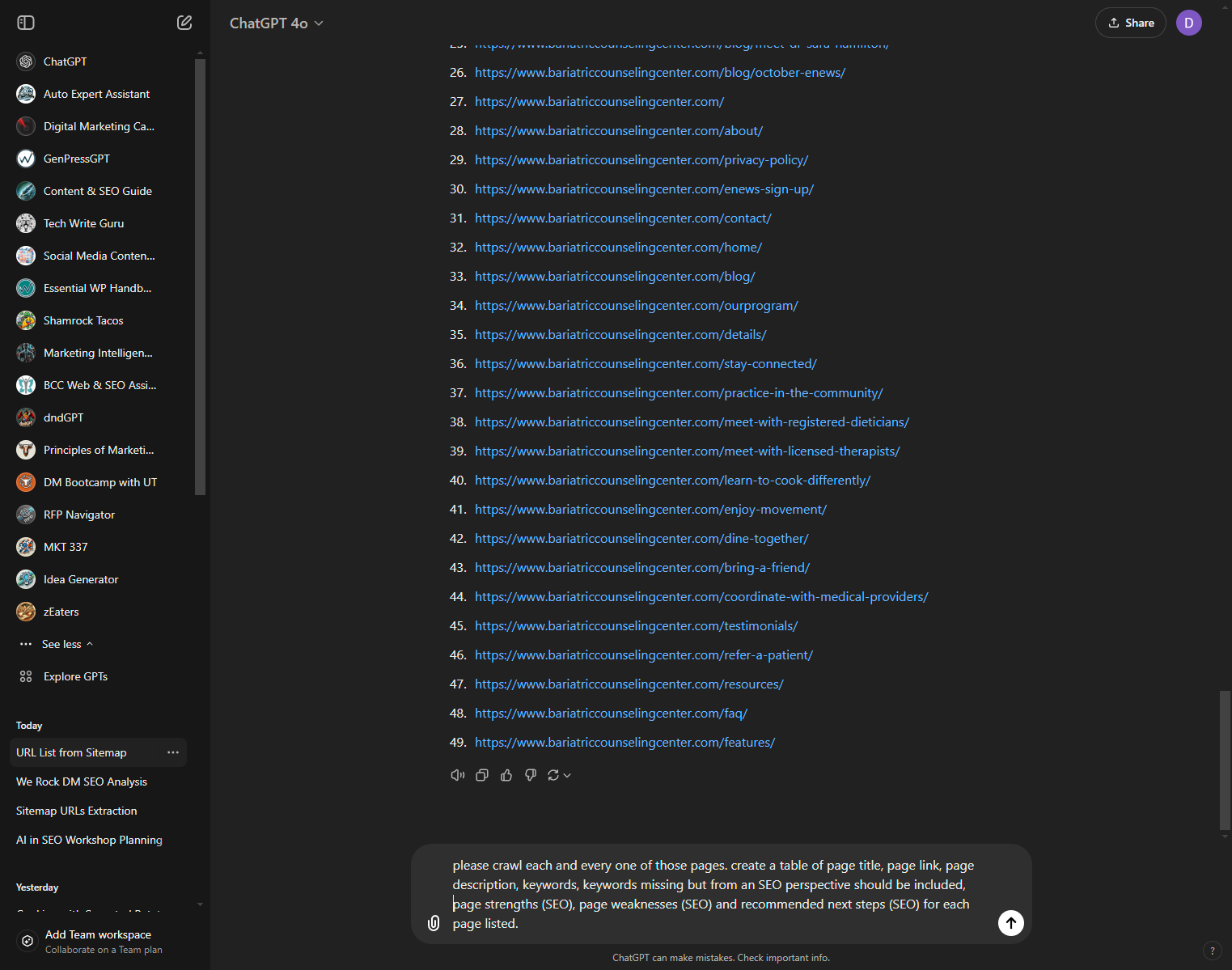Open Social Media Conten... GPT
This screenshot has height=970, width=1232.
(101, 256)
